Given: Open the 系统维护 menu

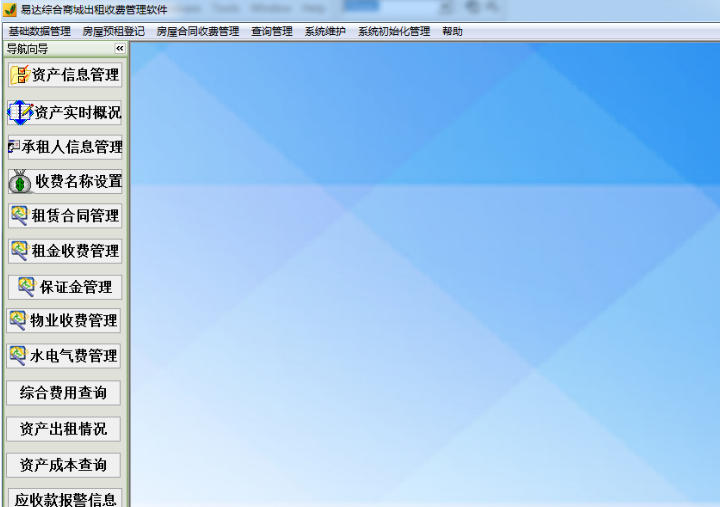Looking at the screenshot, I should coord(325,31).
